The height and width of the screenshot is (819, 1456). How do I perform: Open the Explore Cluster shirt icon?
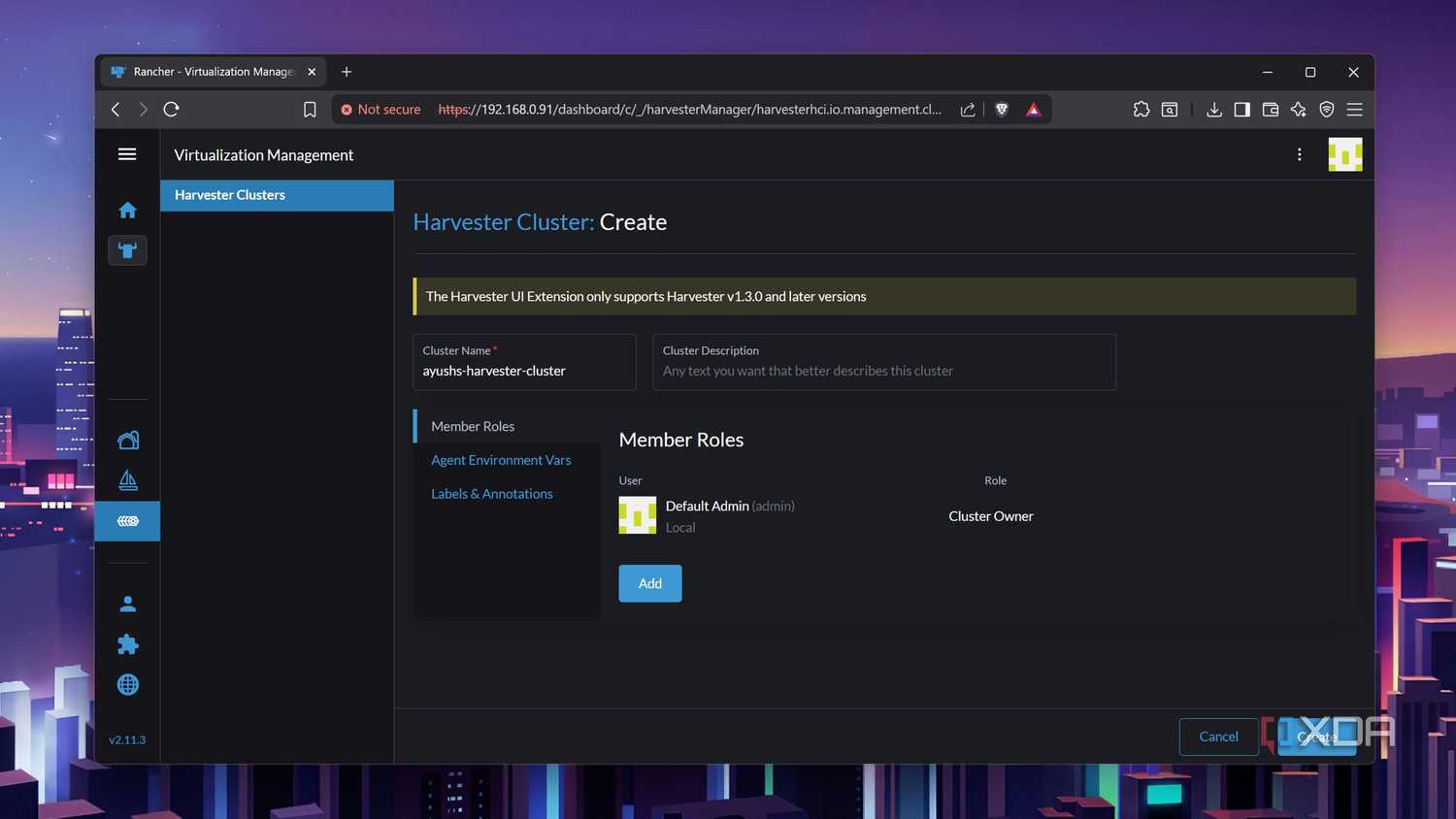pyautogui.click(x=127, y=250)
